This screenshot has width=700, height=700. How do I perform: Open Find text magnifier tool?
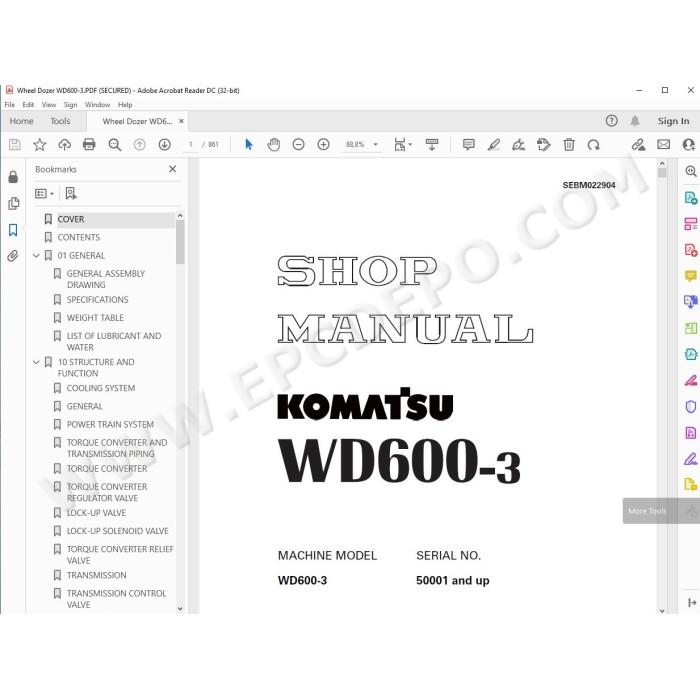coord(115,145)
